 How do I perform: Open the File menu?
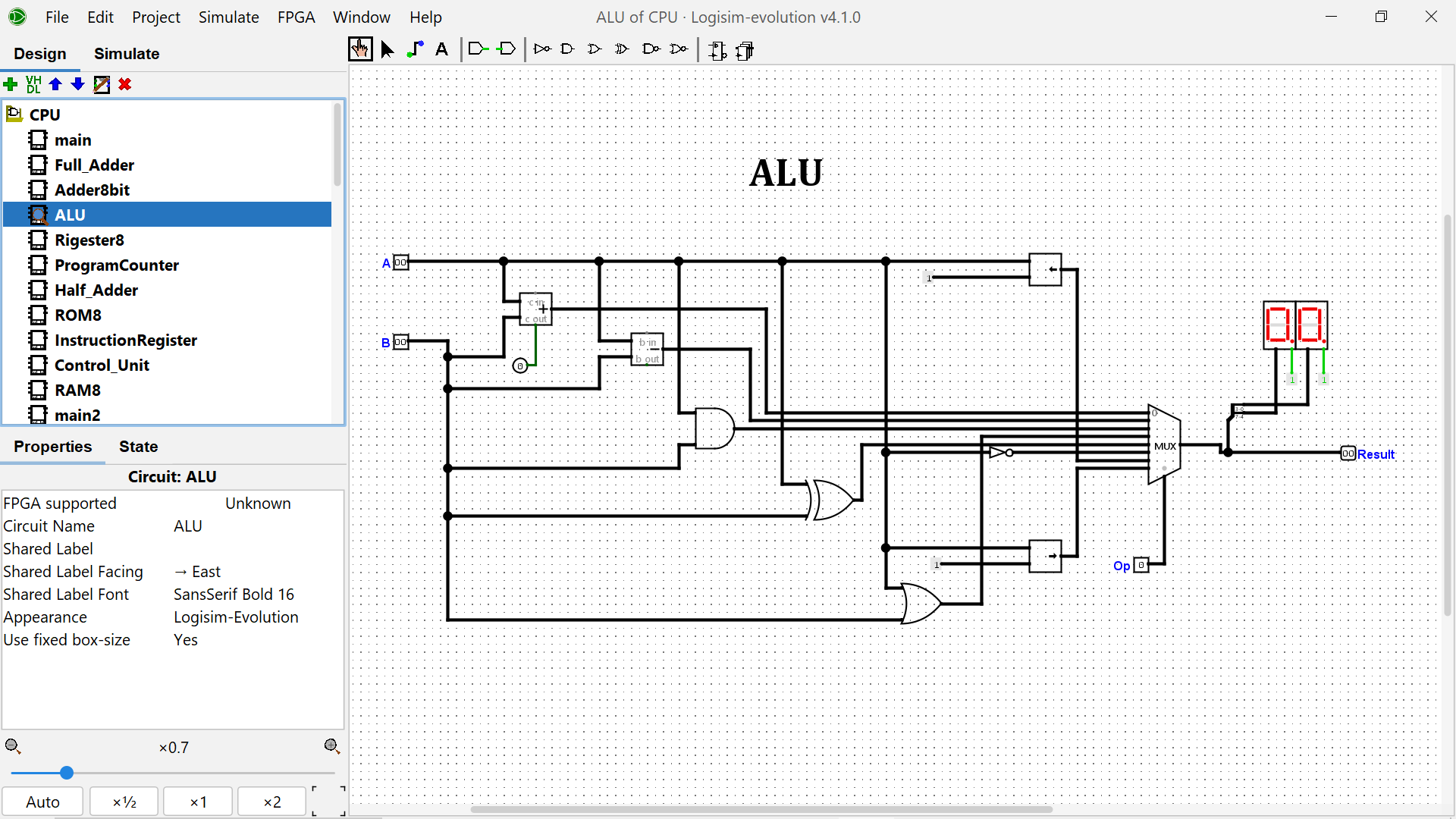click(57, 17)
